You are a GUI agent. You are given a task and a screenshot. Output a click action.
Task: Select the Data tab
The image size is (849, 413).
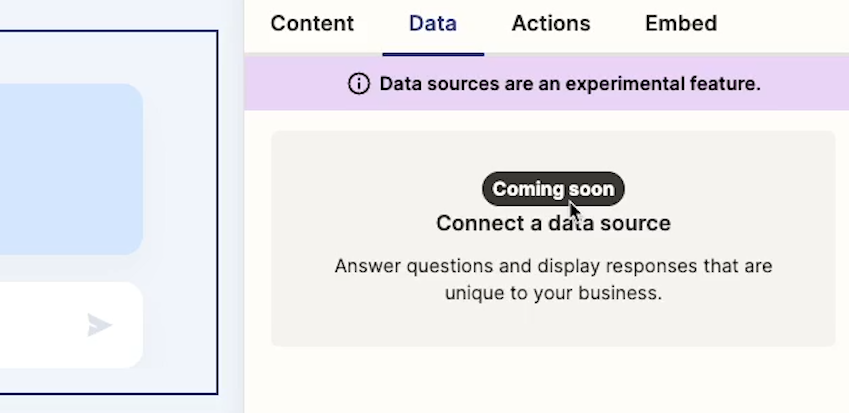[433, 23]
